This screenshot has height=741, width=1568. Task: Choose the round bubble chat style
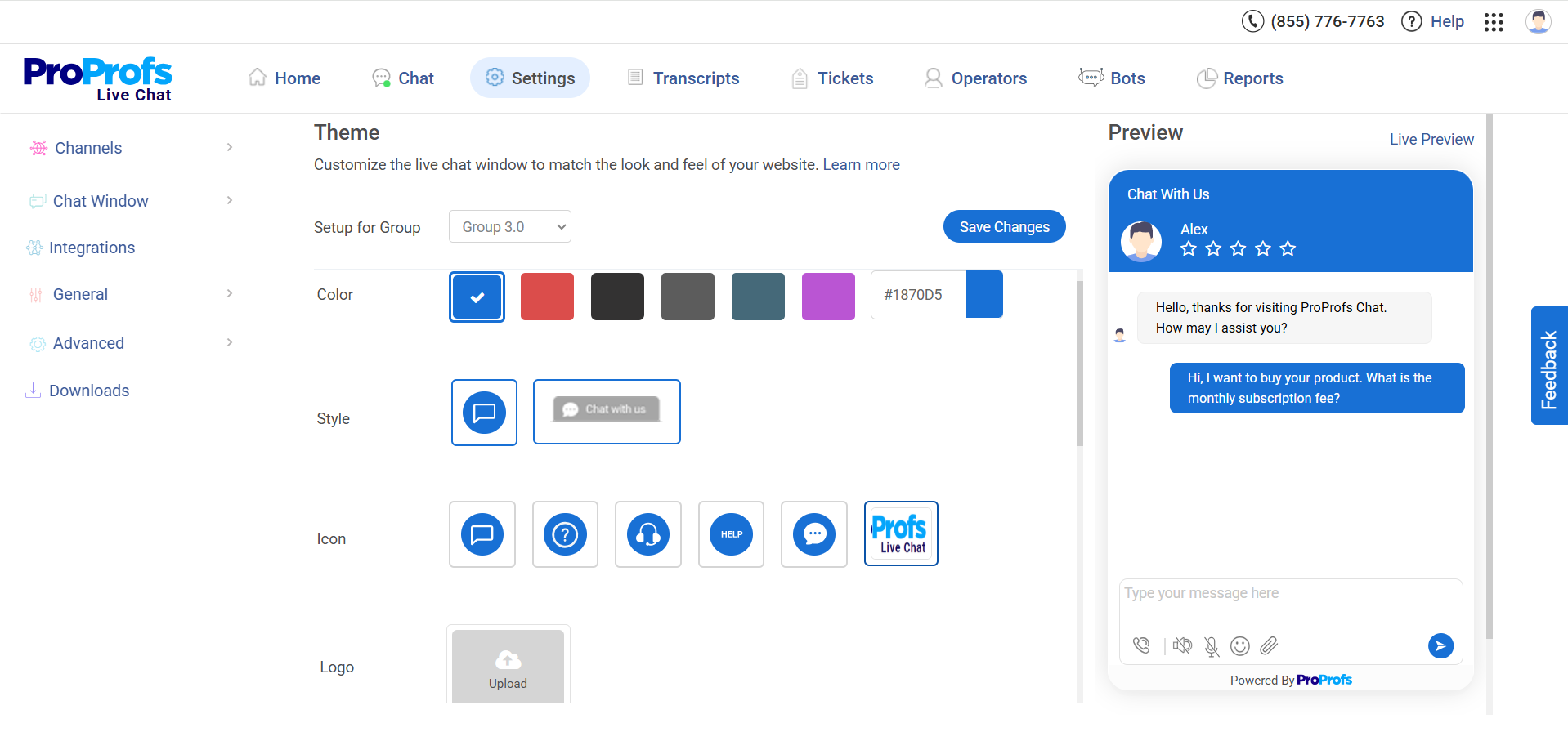pos(484,413)
